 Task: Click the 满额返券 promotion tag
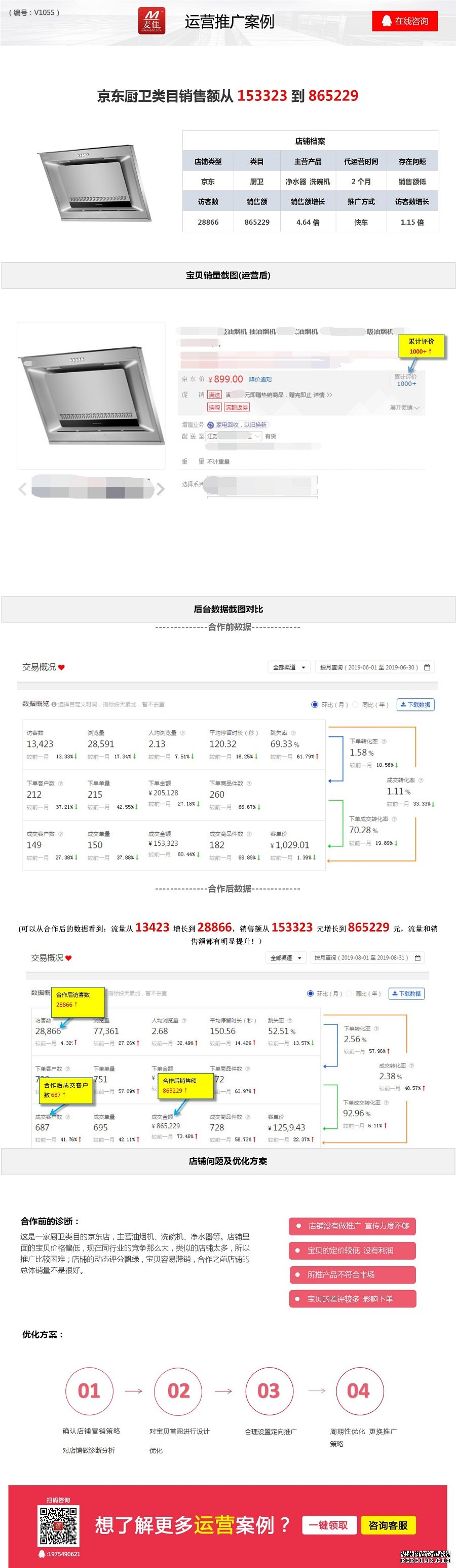[x=237, y=407]
